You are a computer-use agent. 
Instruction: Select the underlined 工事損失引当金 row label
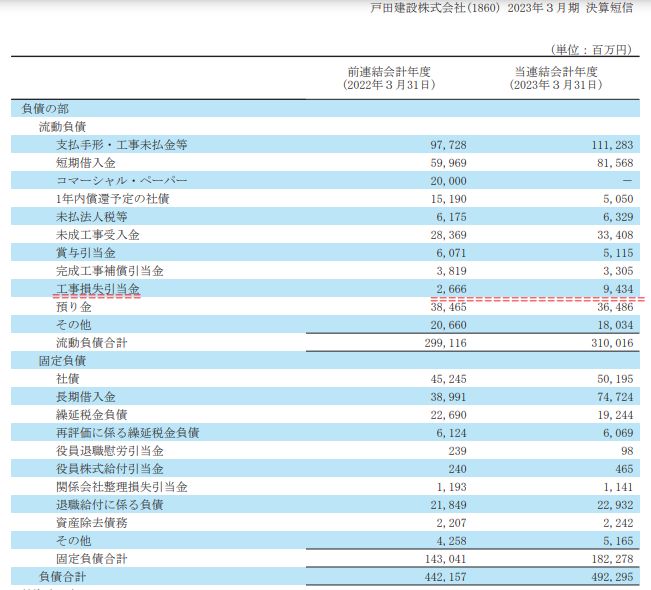98,289
